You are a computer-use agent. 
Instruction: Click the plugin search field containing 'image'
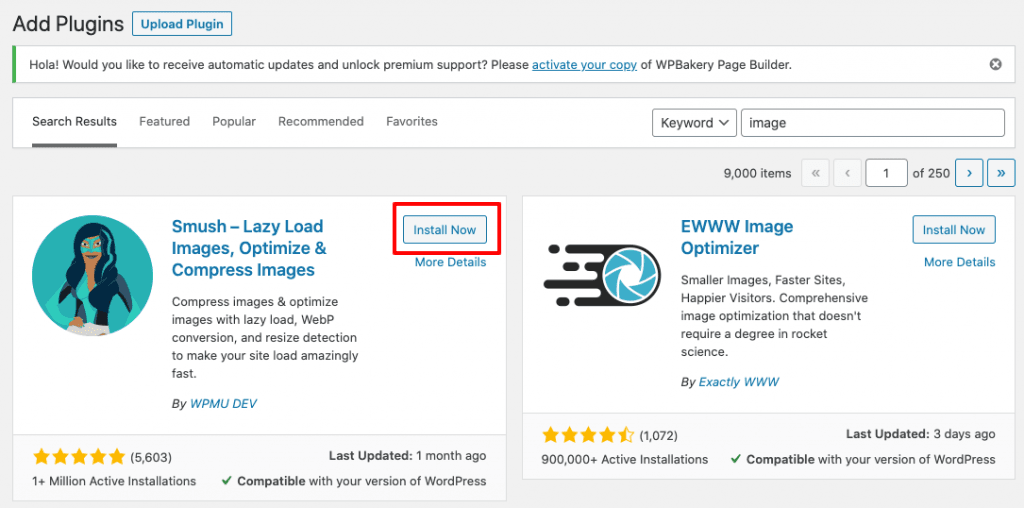(x=872, y=123)
